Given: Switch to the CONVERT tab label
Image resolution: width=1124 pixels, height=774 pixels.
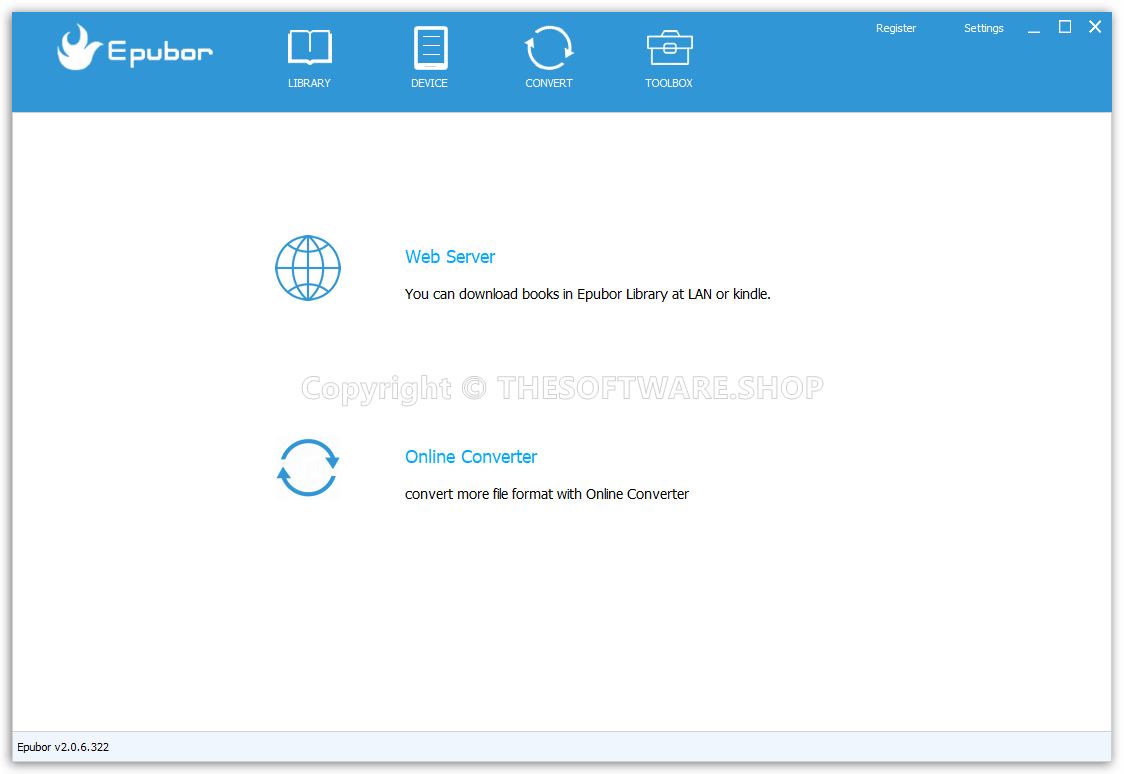Looking at the screenshot, I should 548,83.
